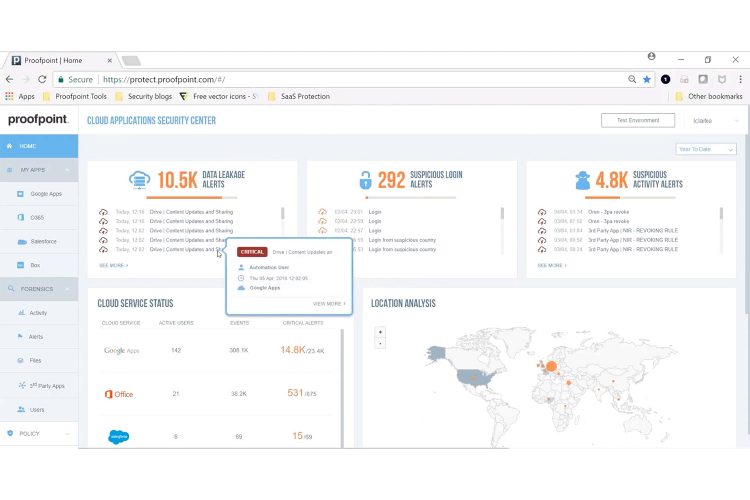Click See More under Data Leakage alerts
The image size is (750, 500).
(x=113, y=265)
